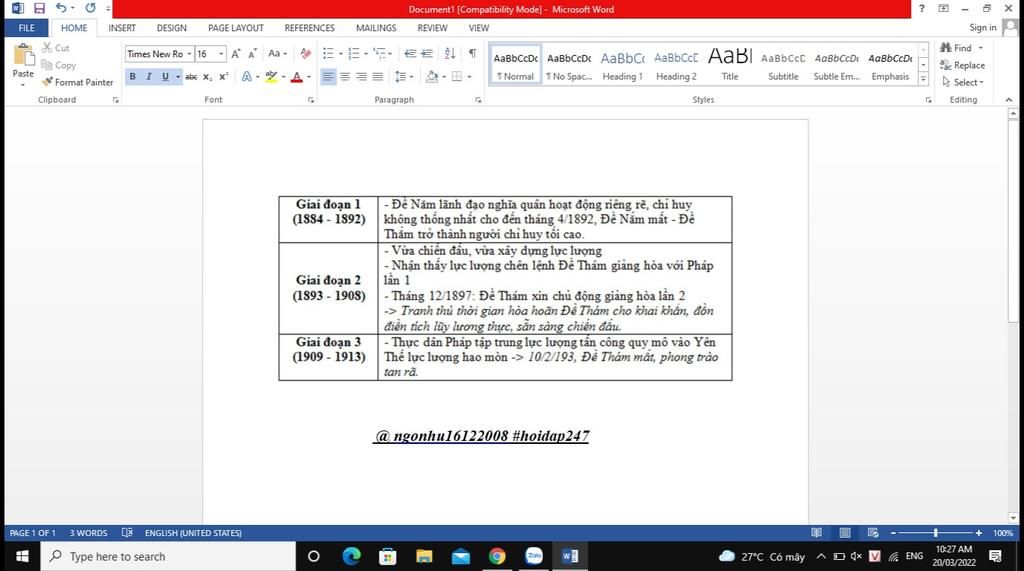Viewport: 1024px width, 571px height.
Task: Click the 3 WORDS count in status bar
Action: [x=88, y=533]
